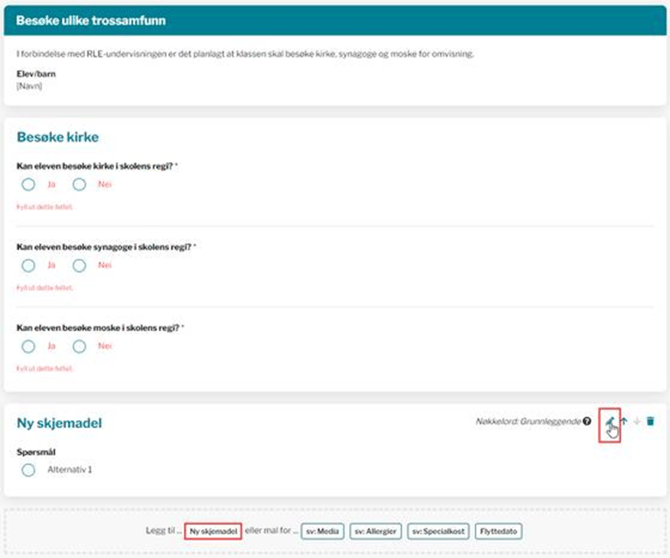Add the sv: Media template

pyautogui.click(x=322, y=530)
